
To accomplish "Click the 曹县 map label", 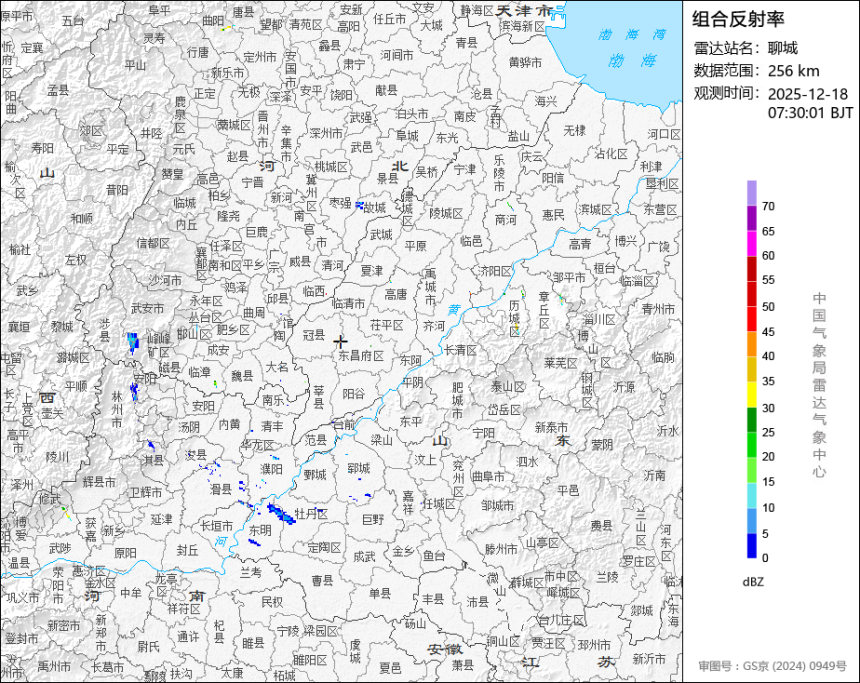I will coord(322,580).
